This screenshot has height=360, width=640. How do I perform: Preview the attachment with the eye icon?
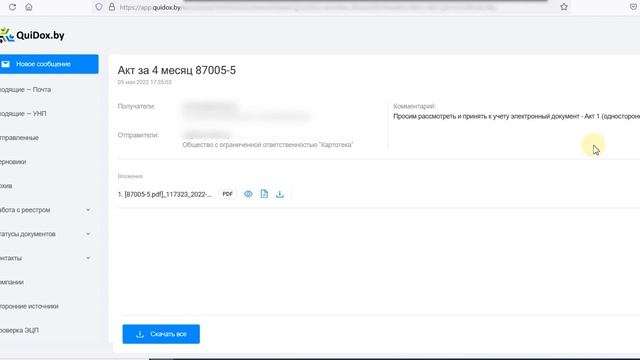pyautogui.click(x=248, y=194)
